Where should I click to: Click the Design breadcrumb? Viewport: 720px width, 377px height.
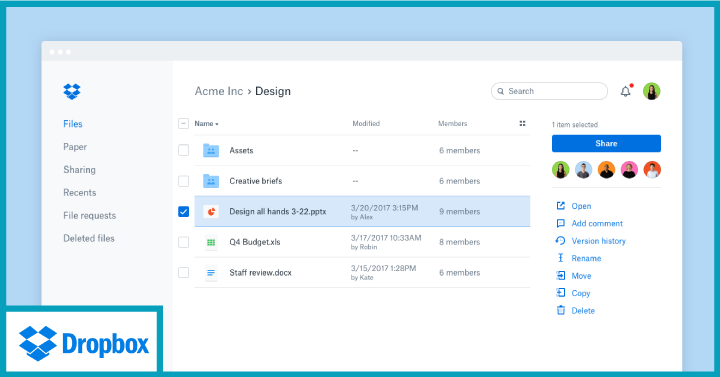point(273,91)
